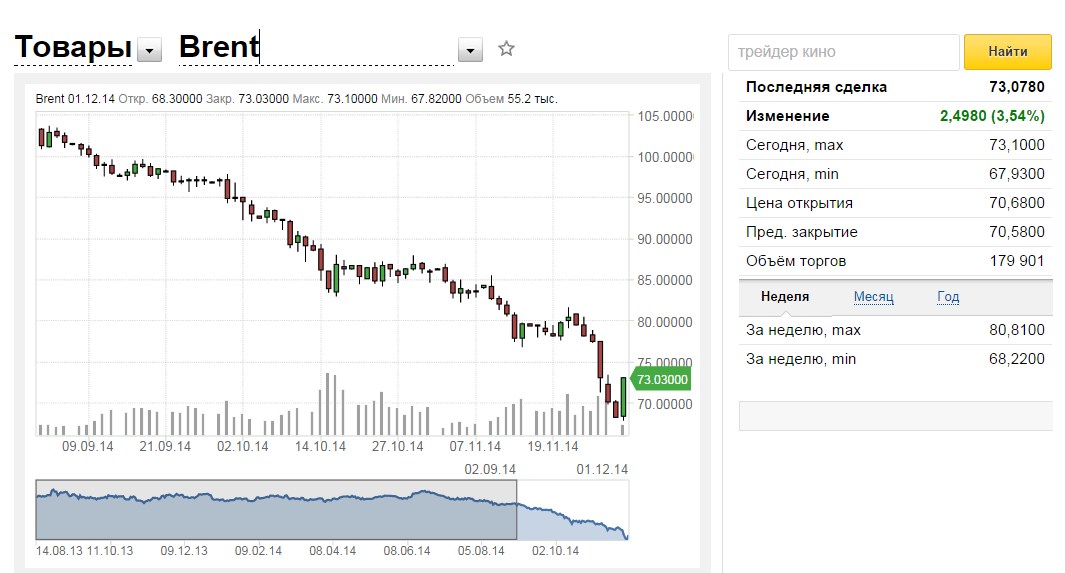Add Brent to favorites with star icon
The image size is (1065, 573).
[x=506, y=49]
